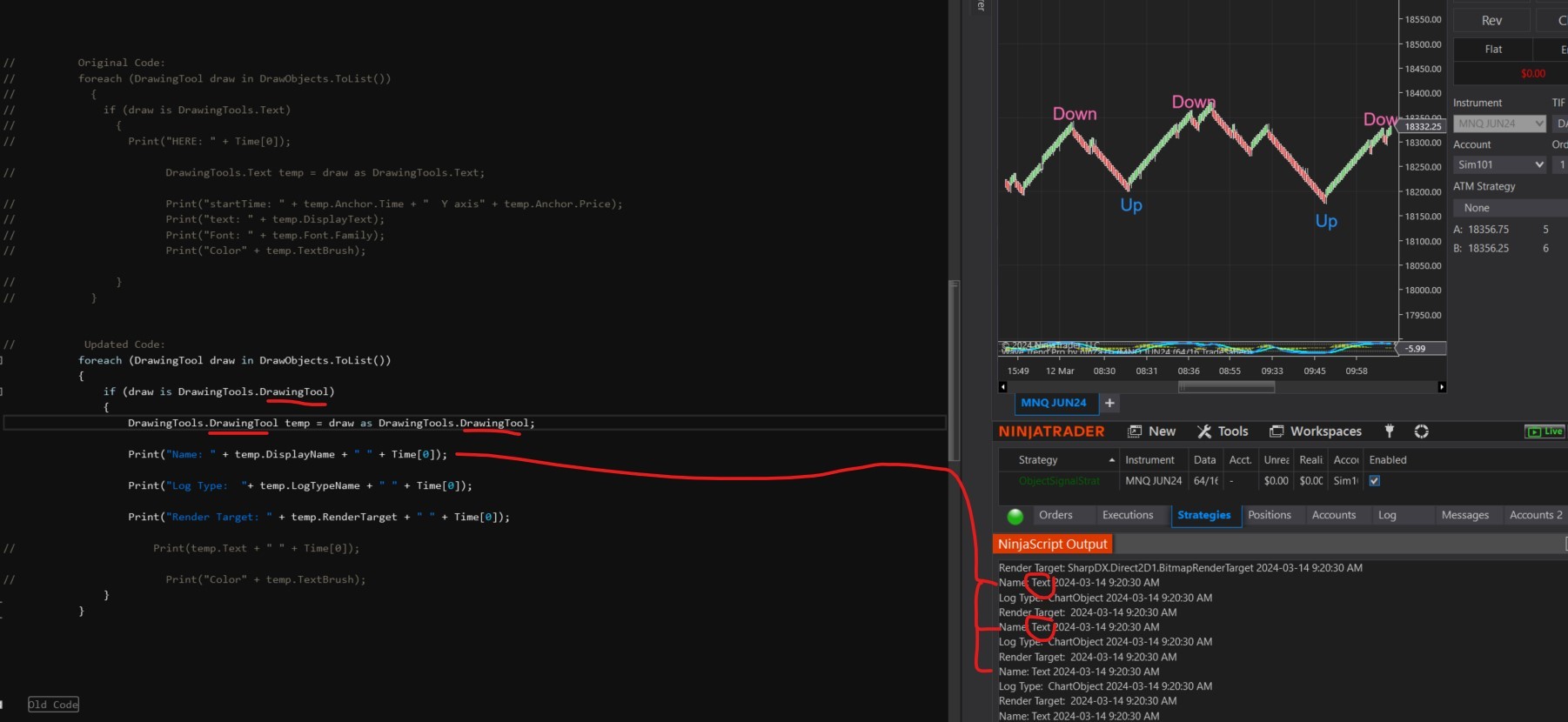Select the ObjectSignalStrat strategy row name

1059,481
